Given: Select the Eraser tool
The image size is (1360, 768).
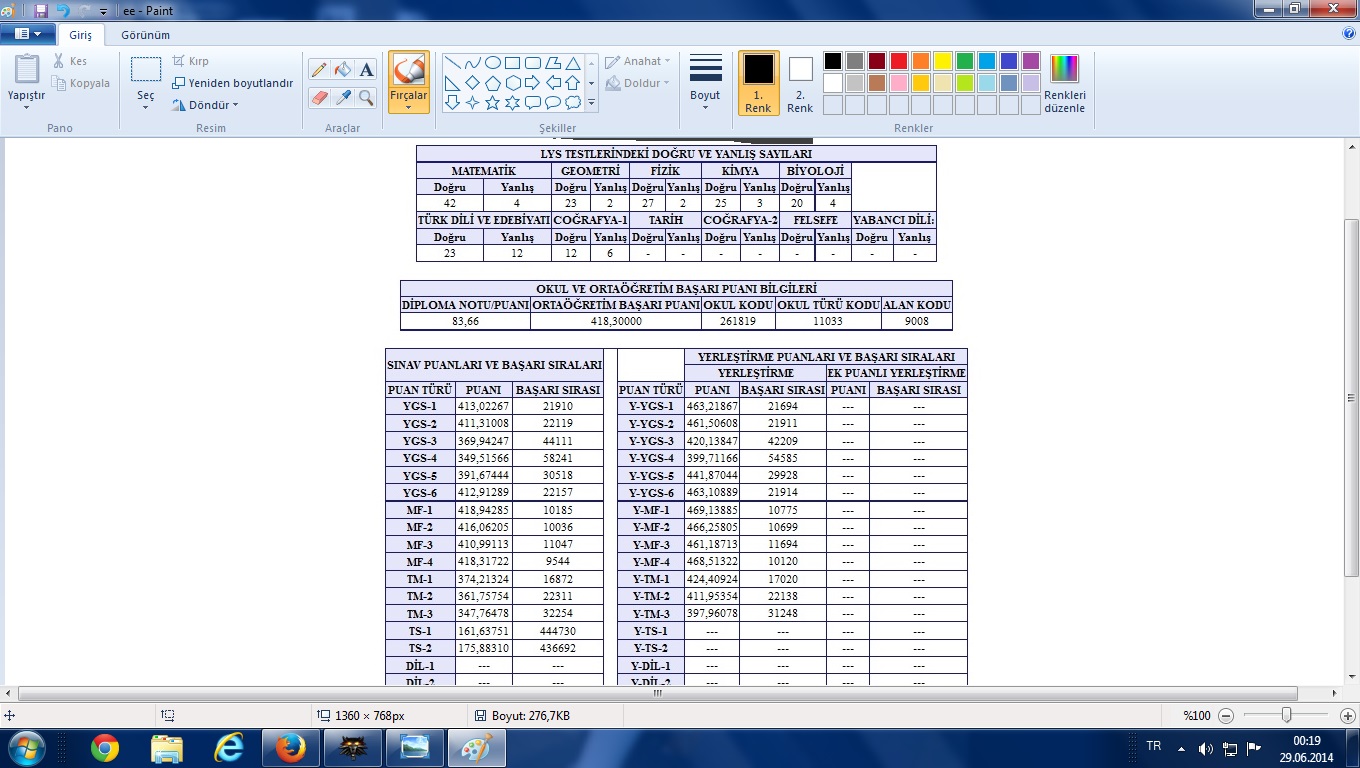Looking at the screenshot, I should pos(319,98).
